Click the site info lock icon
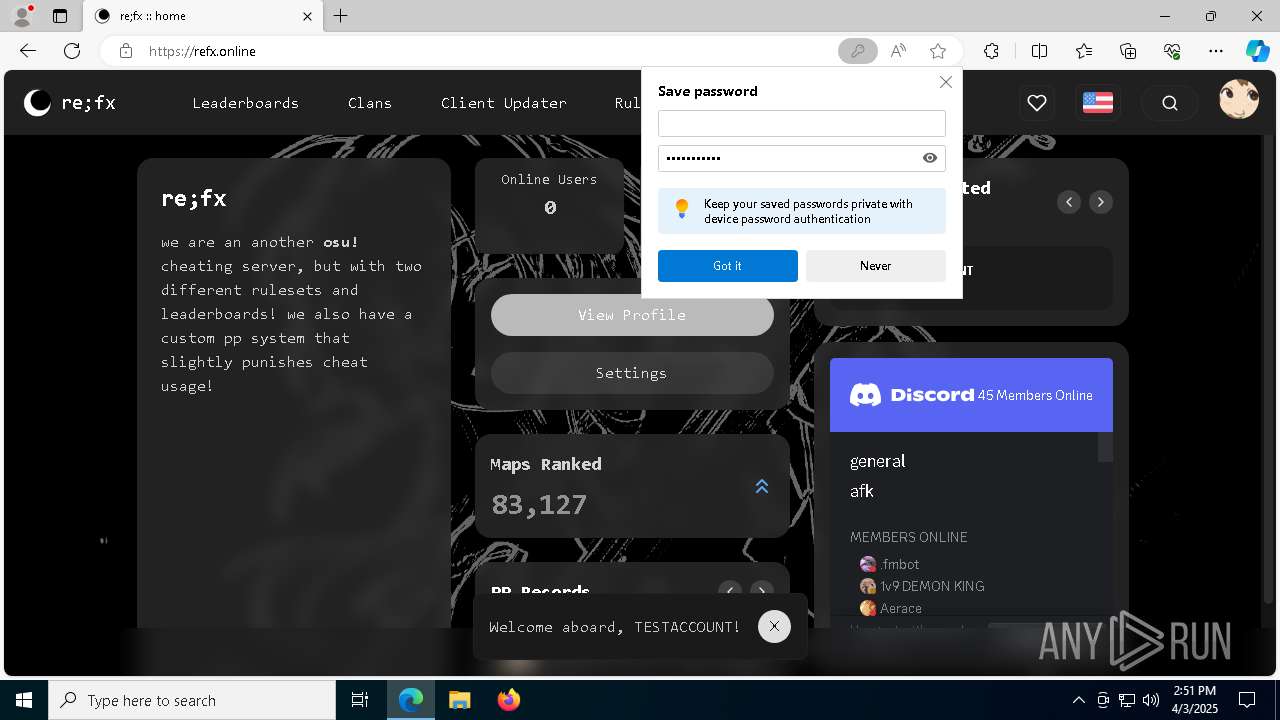 [x=125, y=51]
